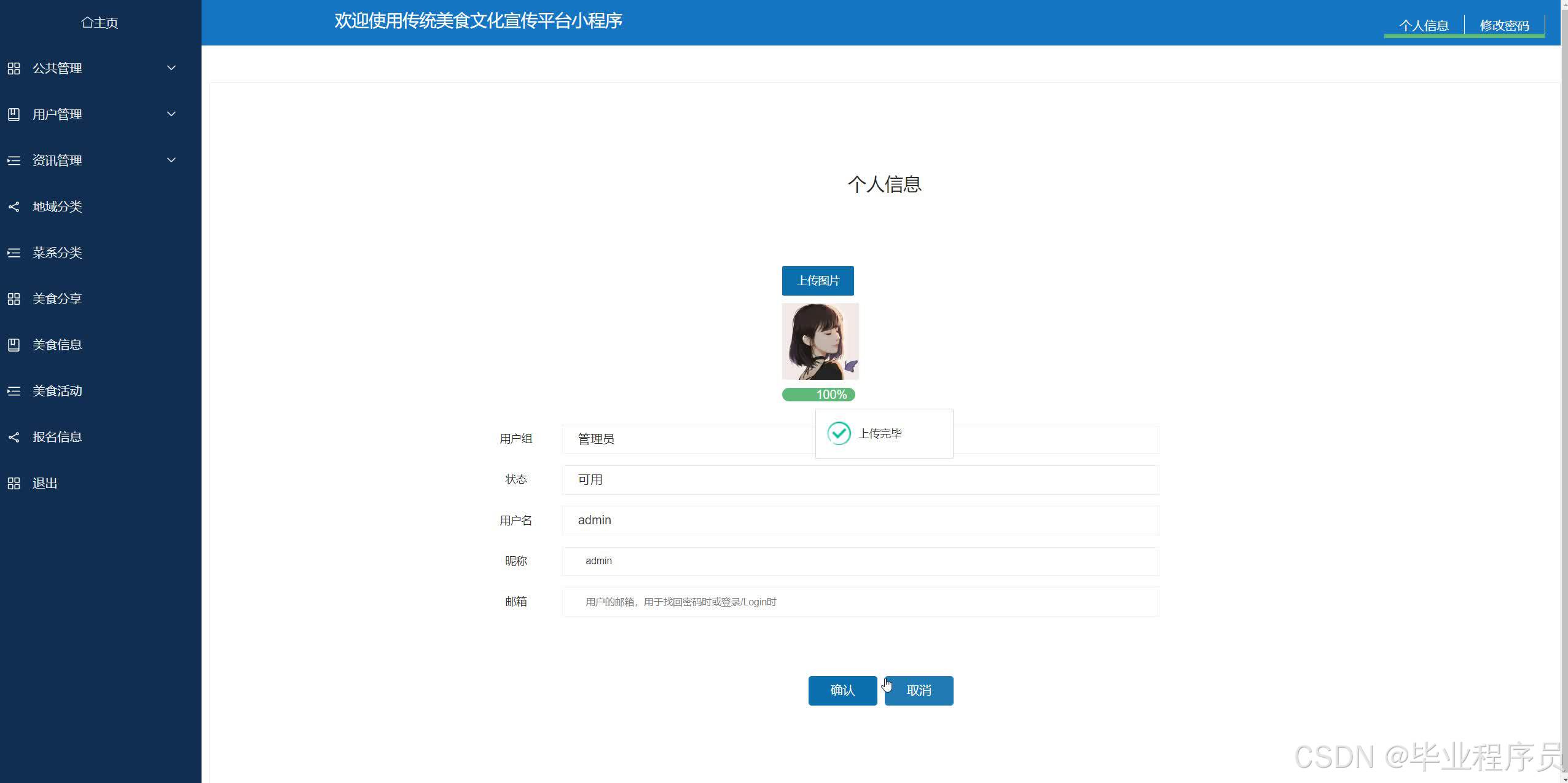Click the green 100% upload progress bar

[x=818, y=395]
